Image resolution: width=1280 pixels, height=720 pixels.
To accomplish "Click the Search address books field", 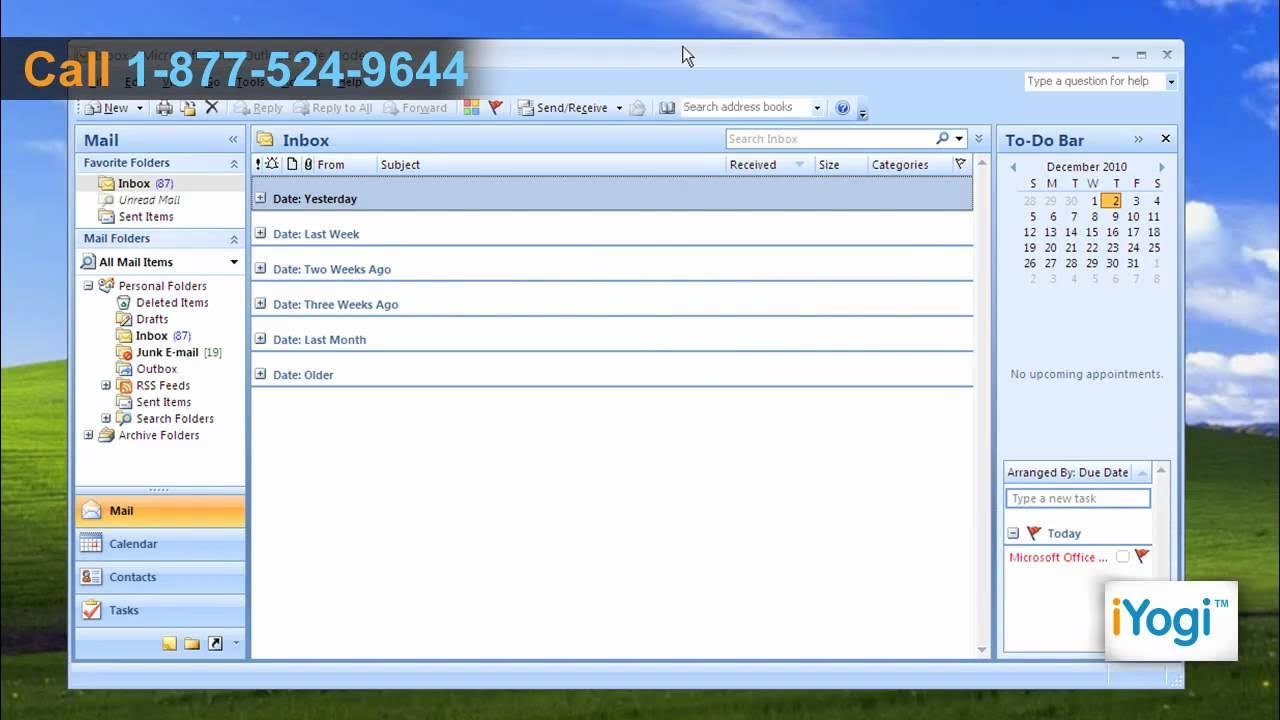I will point(745,107).
